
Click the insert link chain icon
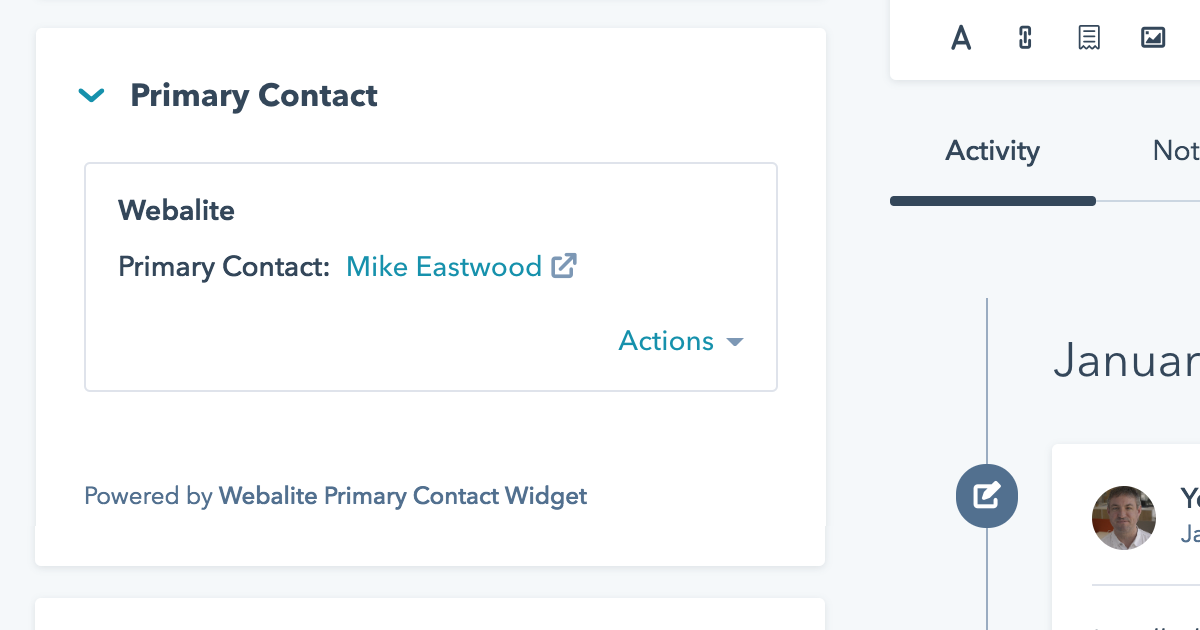tap(1024, 38)
